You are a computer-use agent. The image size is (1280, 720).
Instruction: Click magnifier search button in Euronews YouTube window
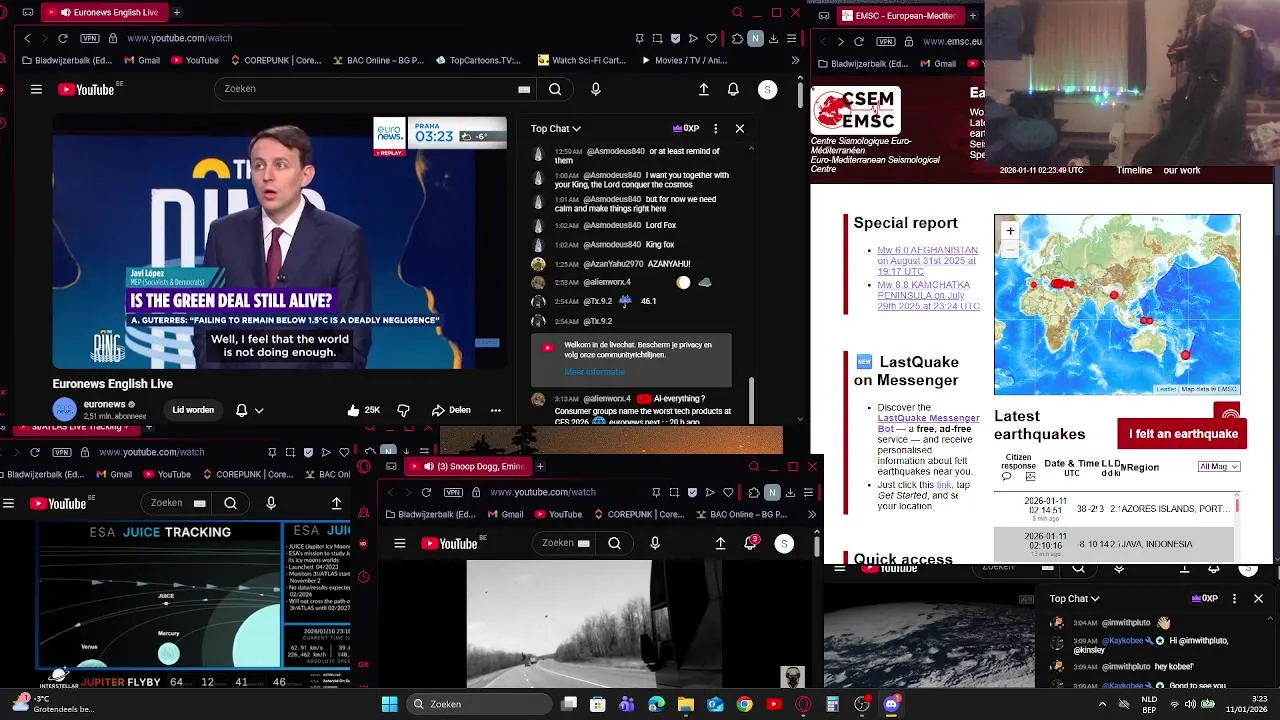[x=555, y=89]
